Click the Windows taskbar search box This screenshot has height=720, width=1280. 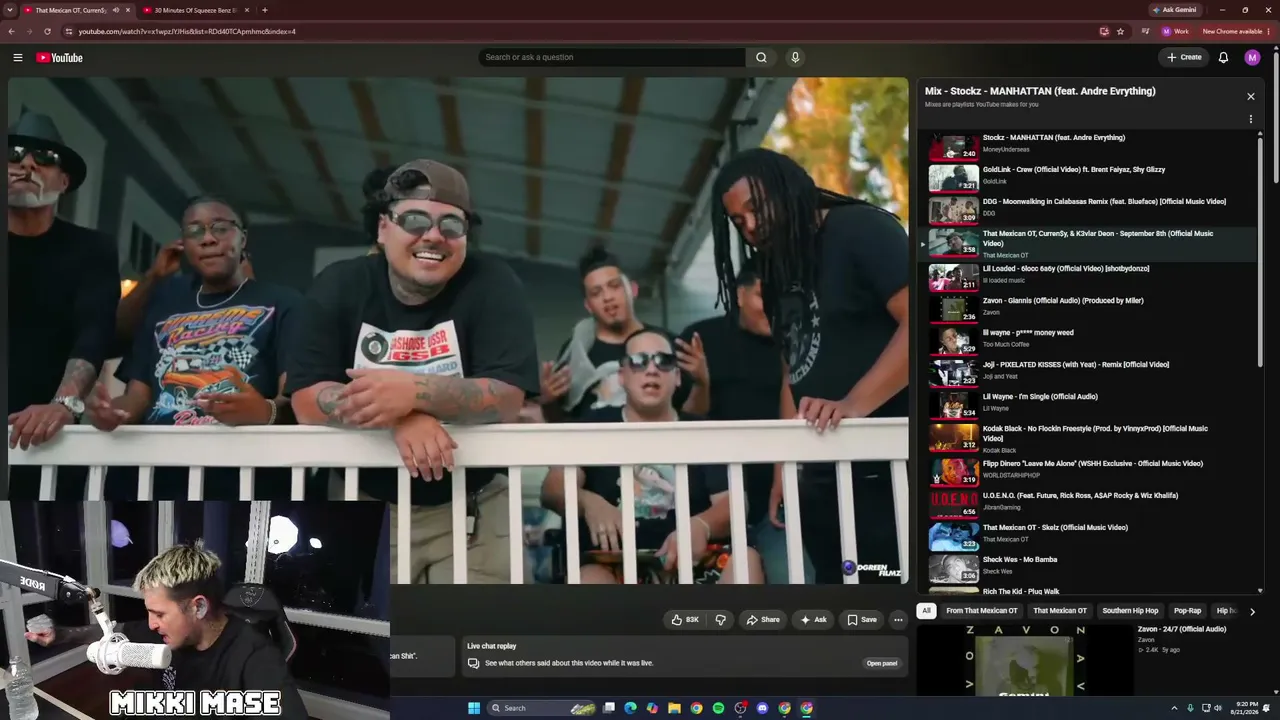[541, 708]
